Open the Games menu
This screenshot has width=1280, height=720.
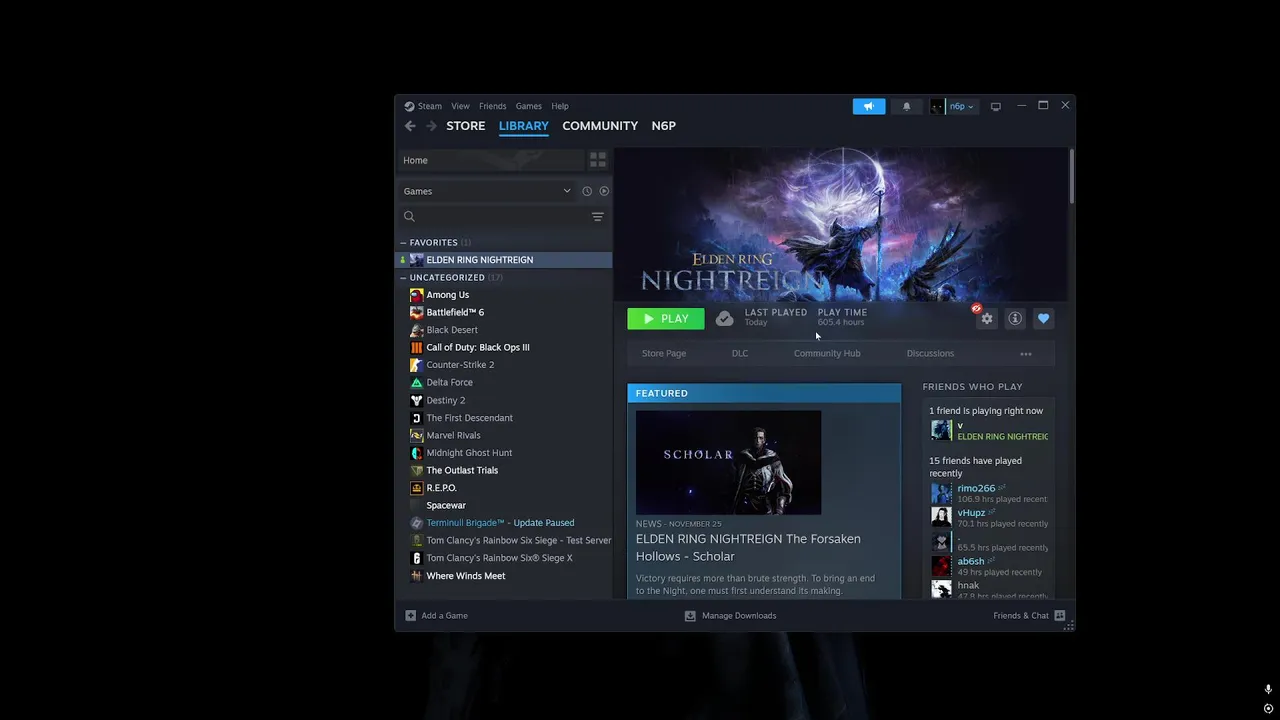529,106
